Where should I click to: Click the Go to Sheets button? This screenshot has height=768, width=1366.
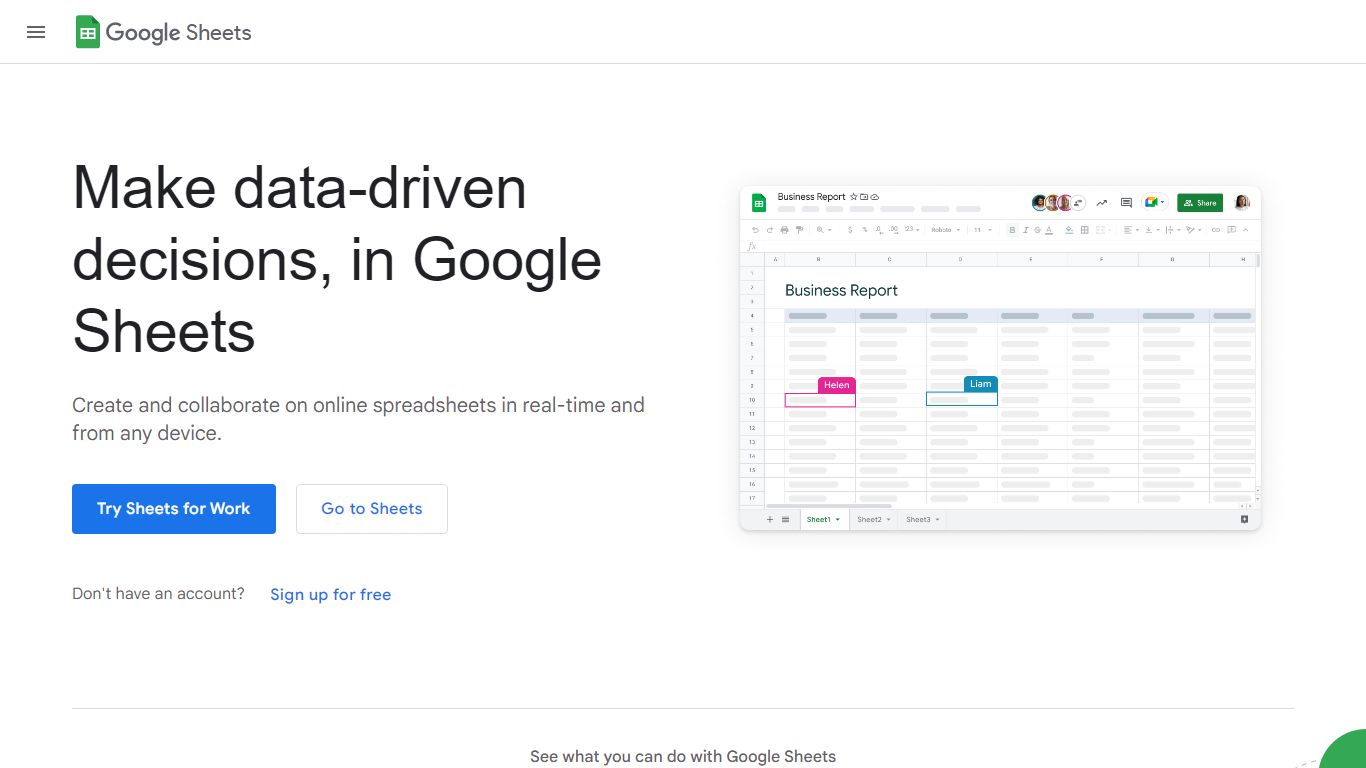tap(372, 509)
